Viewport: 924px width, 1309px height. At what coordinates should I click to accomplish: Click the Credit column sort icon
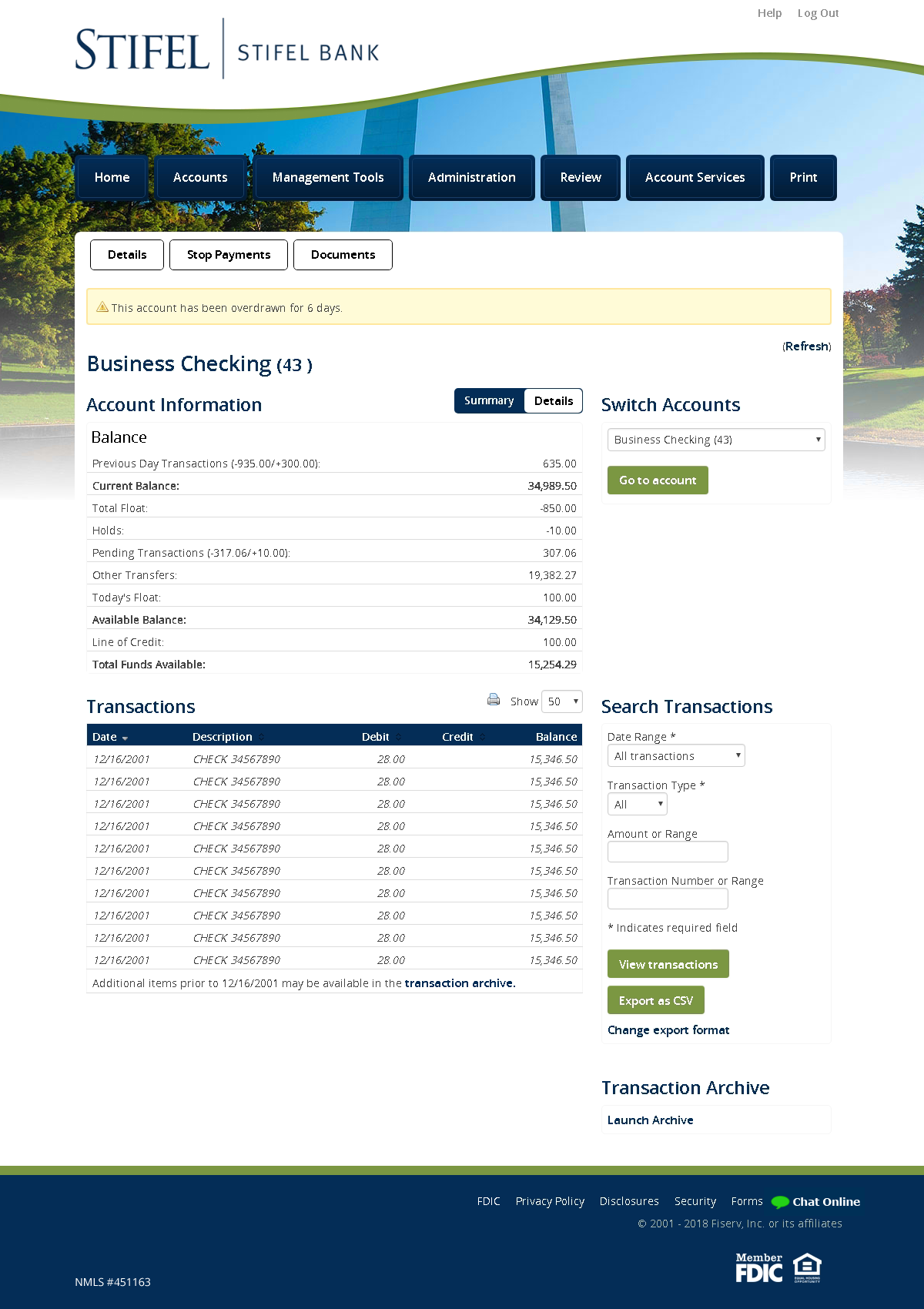483,737
